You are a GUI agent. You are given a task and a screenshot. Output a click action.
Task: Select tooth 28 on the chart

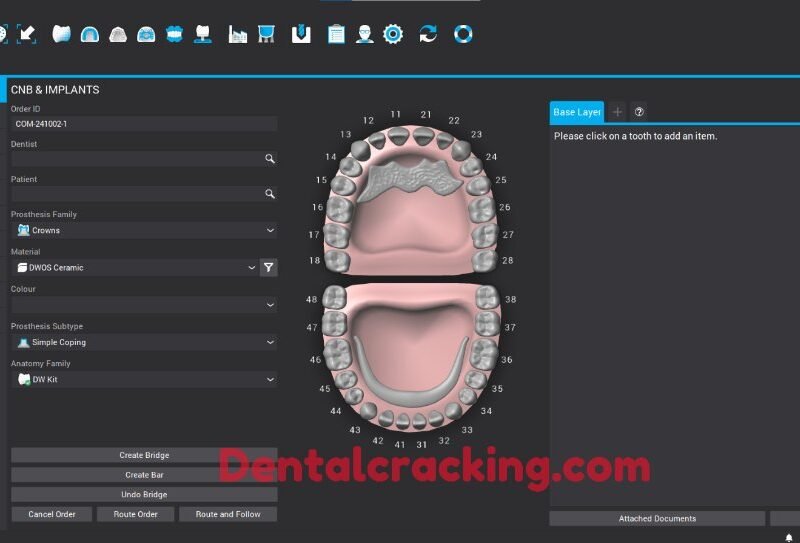(484, 260)
